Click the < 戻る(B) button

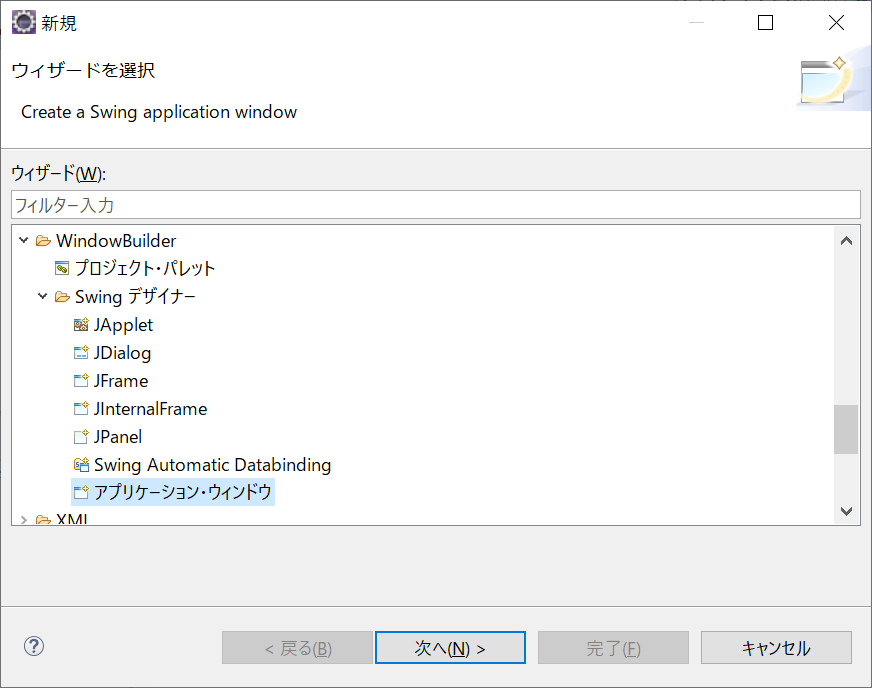tap(298, 647)
